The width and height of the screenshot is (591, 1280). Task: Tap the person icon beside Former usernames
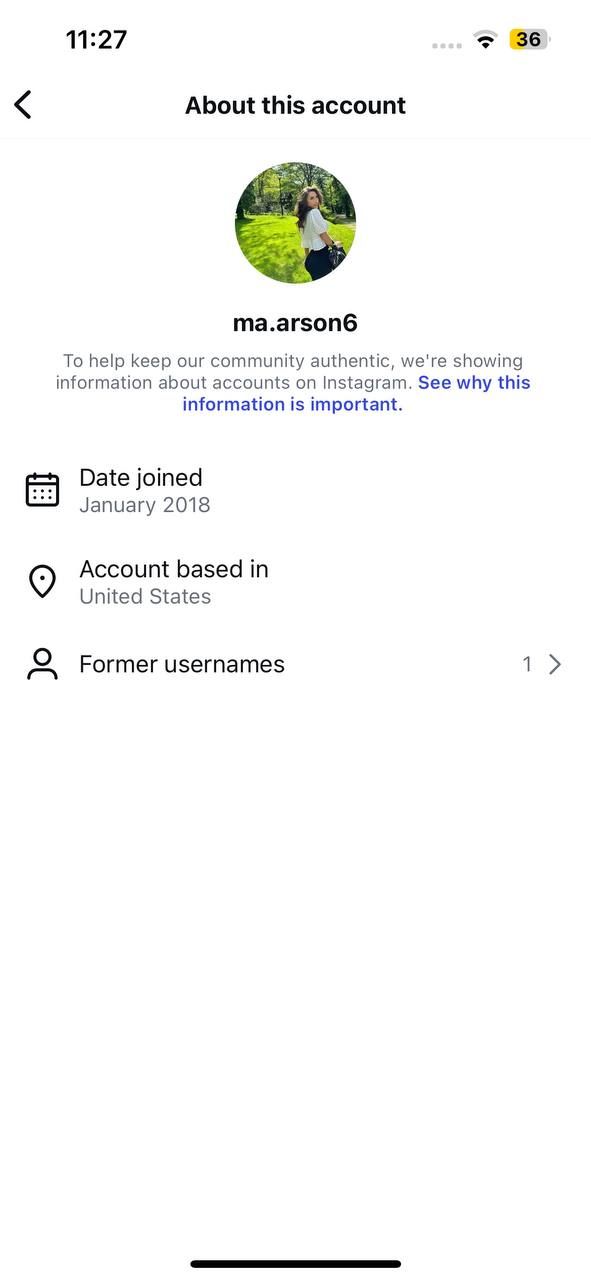[42, 664]
